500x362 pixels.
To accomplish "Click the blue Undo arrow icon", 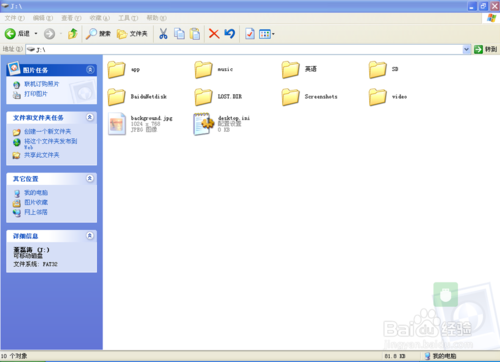I will coord(229,34).
